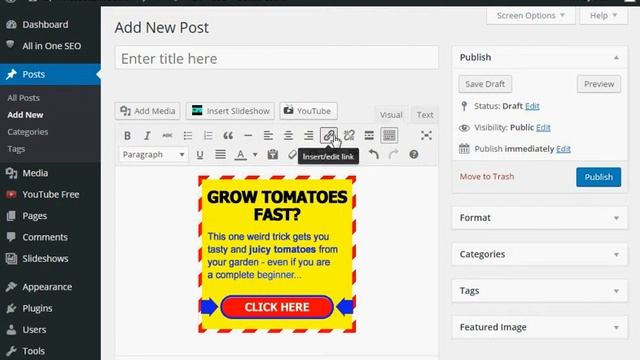Open the Pages menu
The height and width of the screenshot is (360, 640).
[50, 216]
